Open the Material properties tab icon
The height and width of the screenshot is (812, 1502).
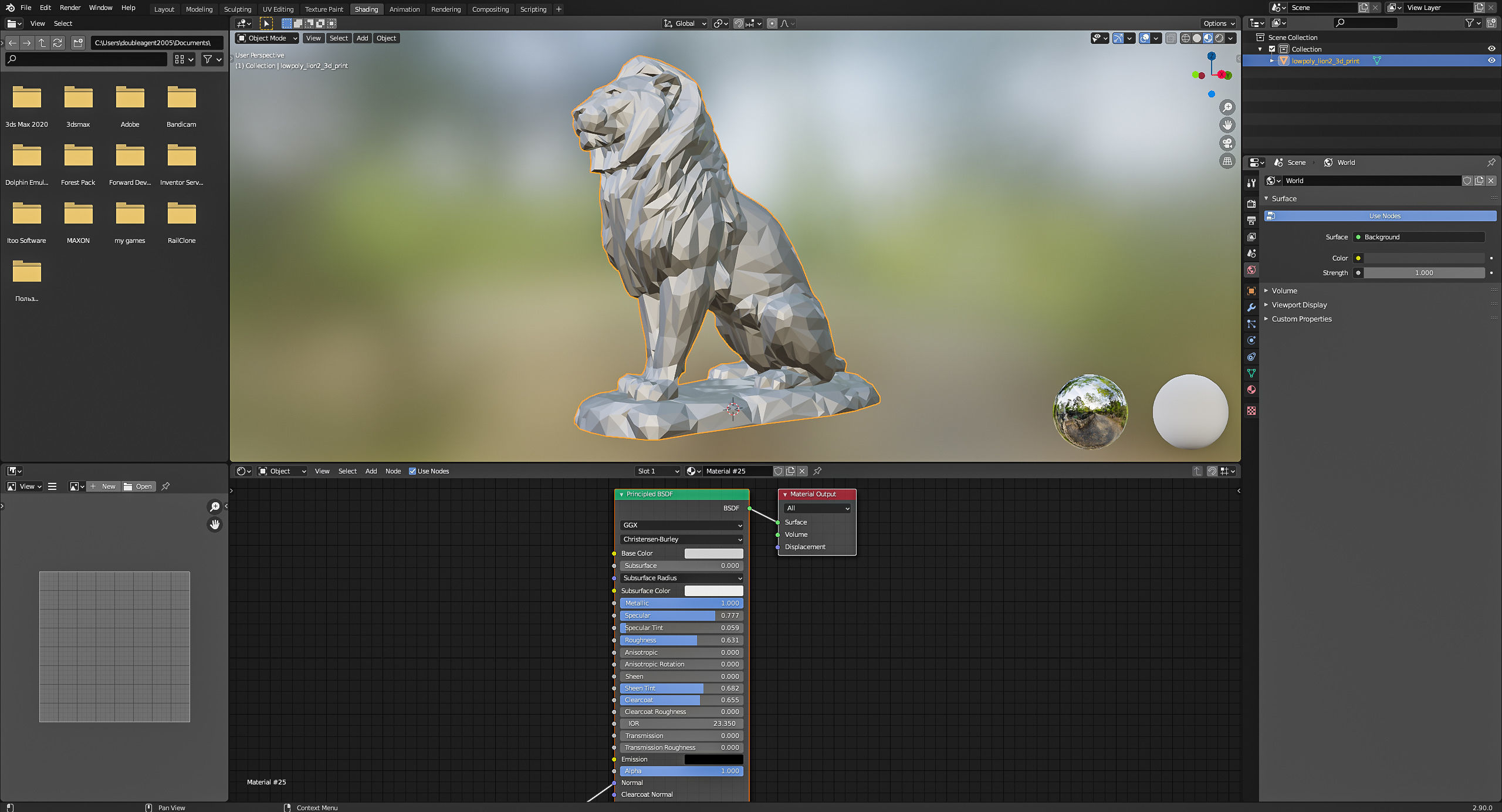1251,390
